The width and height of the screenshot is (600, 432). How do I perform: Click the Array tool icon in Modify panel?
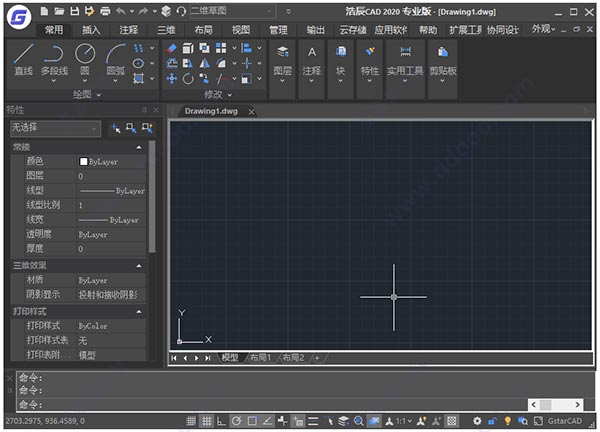[x=221, y=48]
